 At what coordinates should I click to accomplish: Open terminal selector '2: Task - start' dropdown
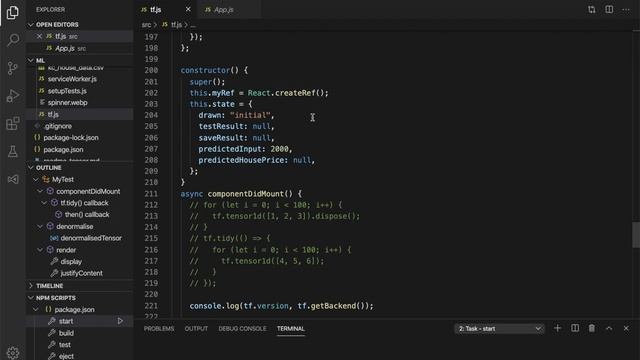point(499,329)
